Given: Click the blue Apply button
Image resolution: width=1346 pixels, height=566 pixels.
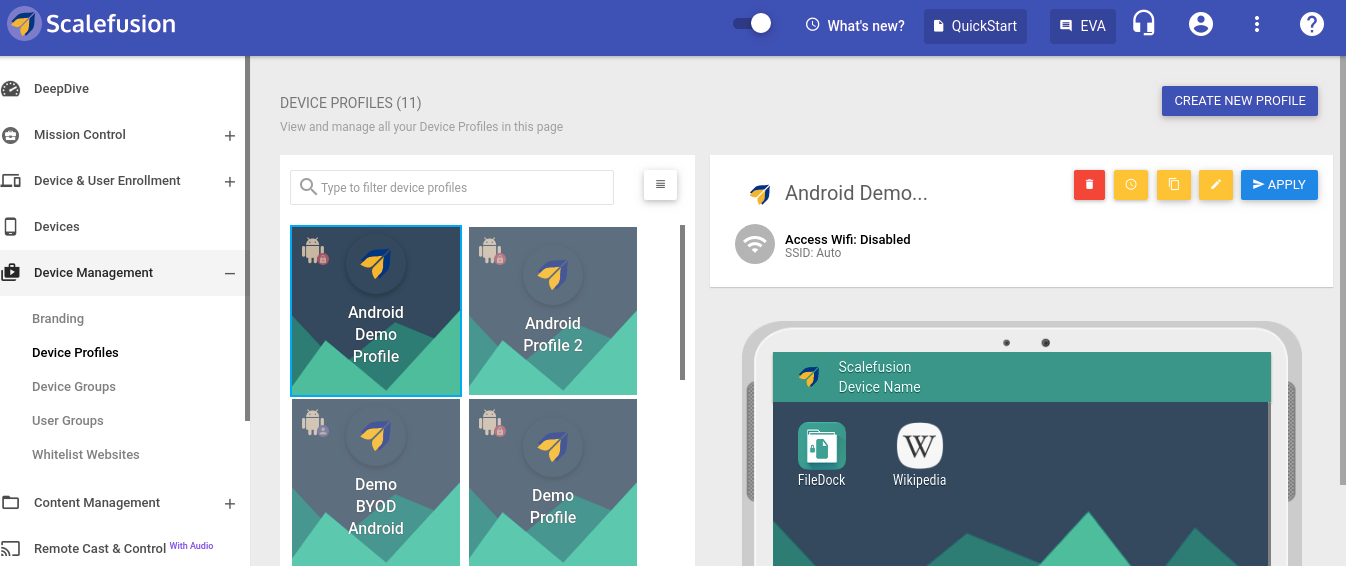Looking at the screenshot, I should coord(1280,185).
